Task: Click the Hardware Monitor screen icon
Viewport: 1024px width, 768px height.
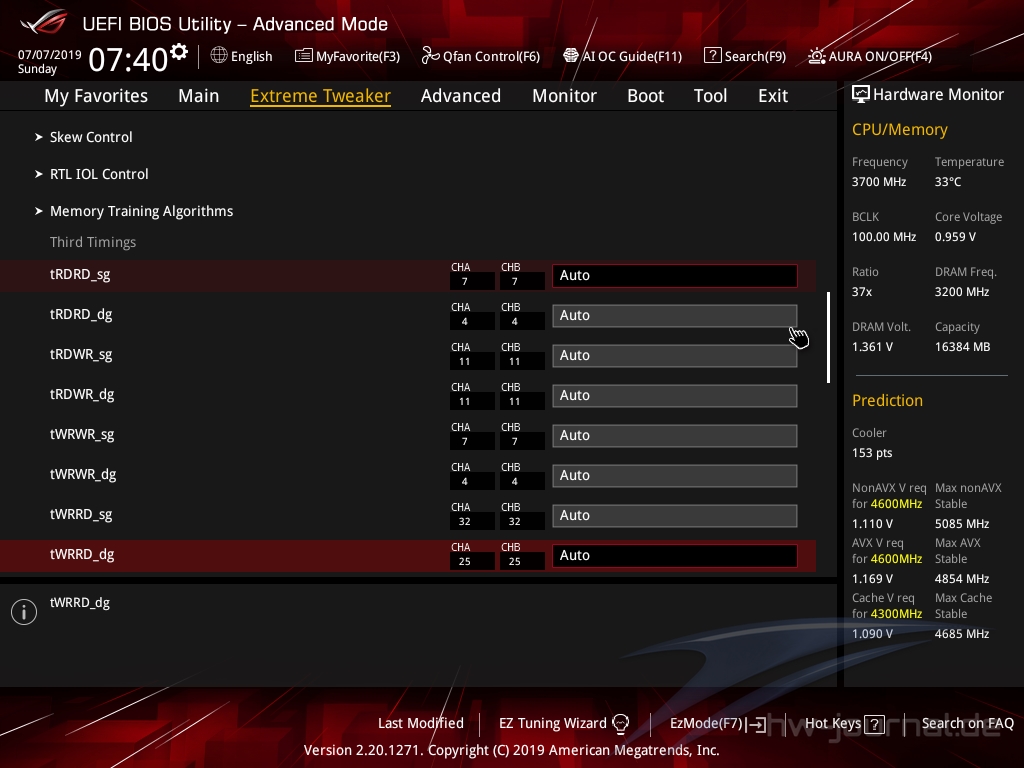Action: pos(861,95)
